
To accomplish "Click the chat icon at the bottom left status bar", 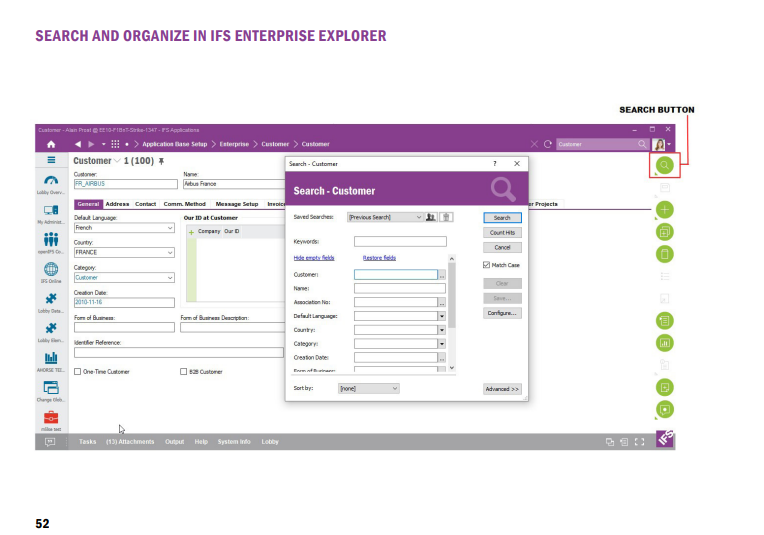I will (50, 442).
